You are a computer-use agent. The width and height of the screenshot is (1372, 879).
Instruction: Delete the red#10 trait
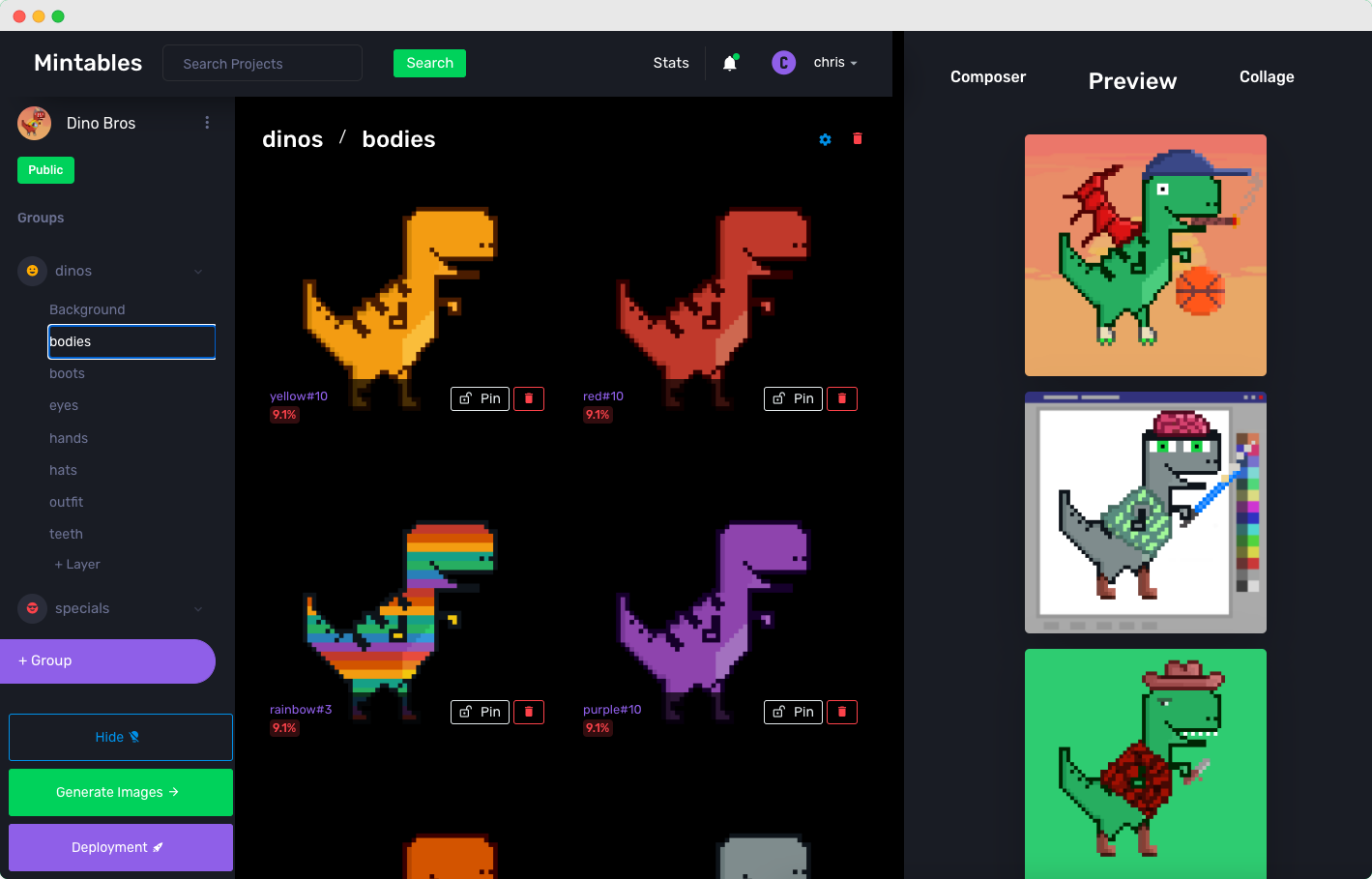click(842, 398)
